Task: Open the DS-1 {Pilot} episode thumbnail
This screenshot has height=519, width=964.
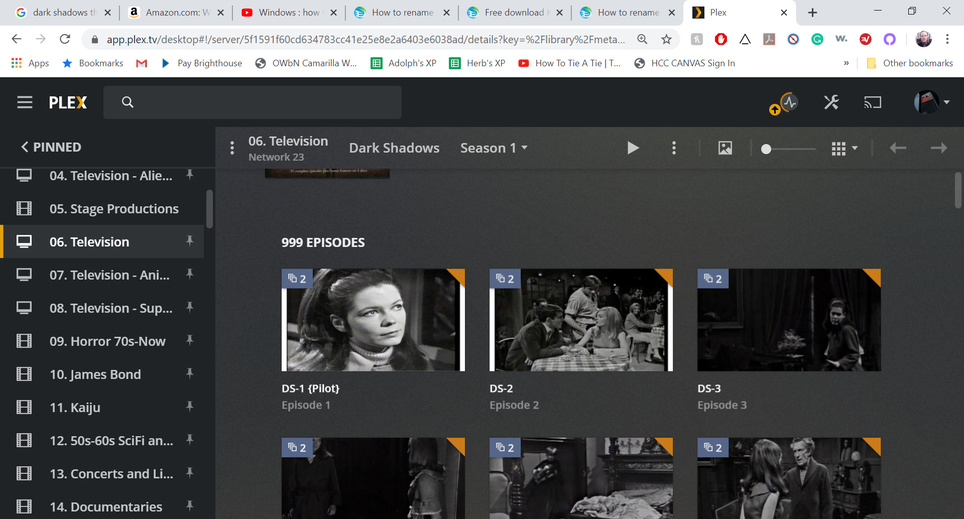Action: [373, 320]
